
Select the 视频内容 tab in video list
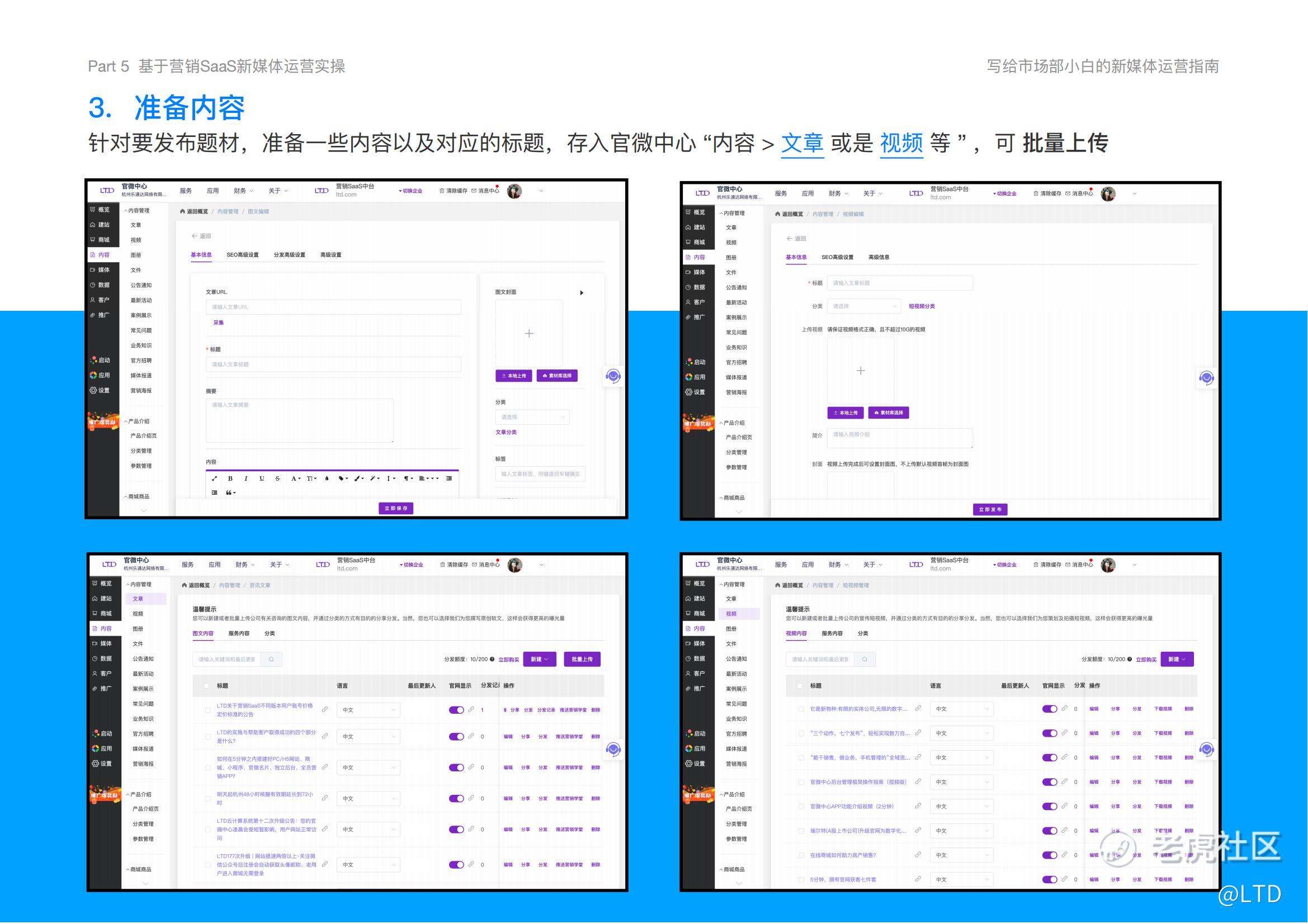(x=796, y=634)
